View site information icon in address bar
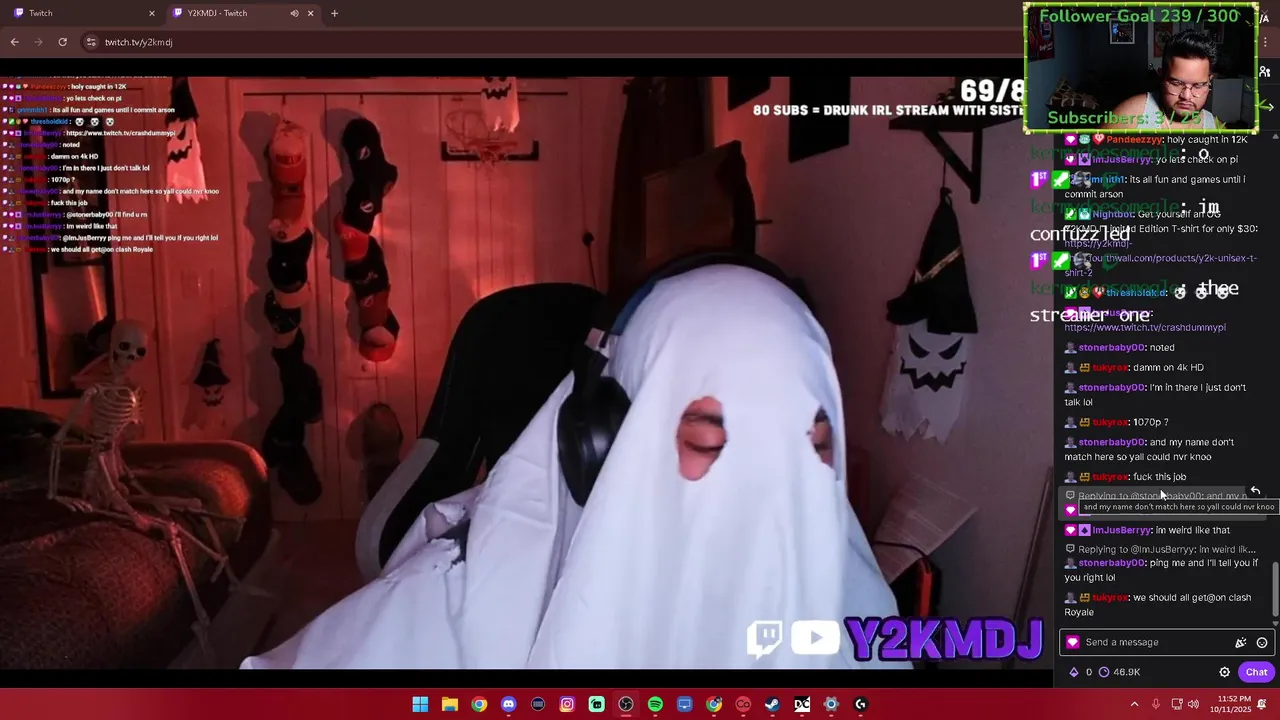The image size is (1280, 720). [91, 42]
